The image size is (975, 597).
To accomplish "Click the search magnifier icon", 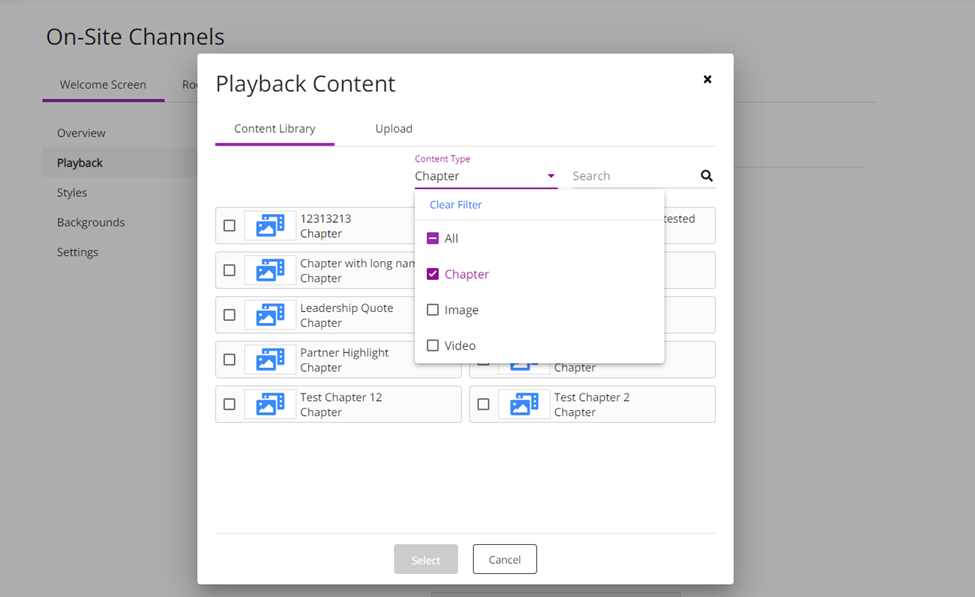I will click(706, 176).
